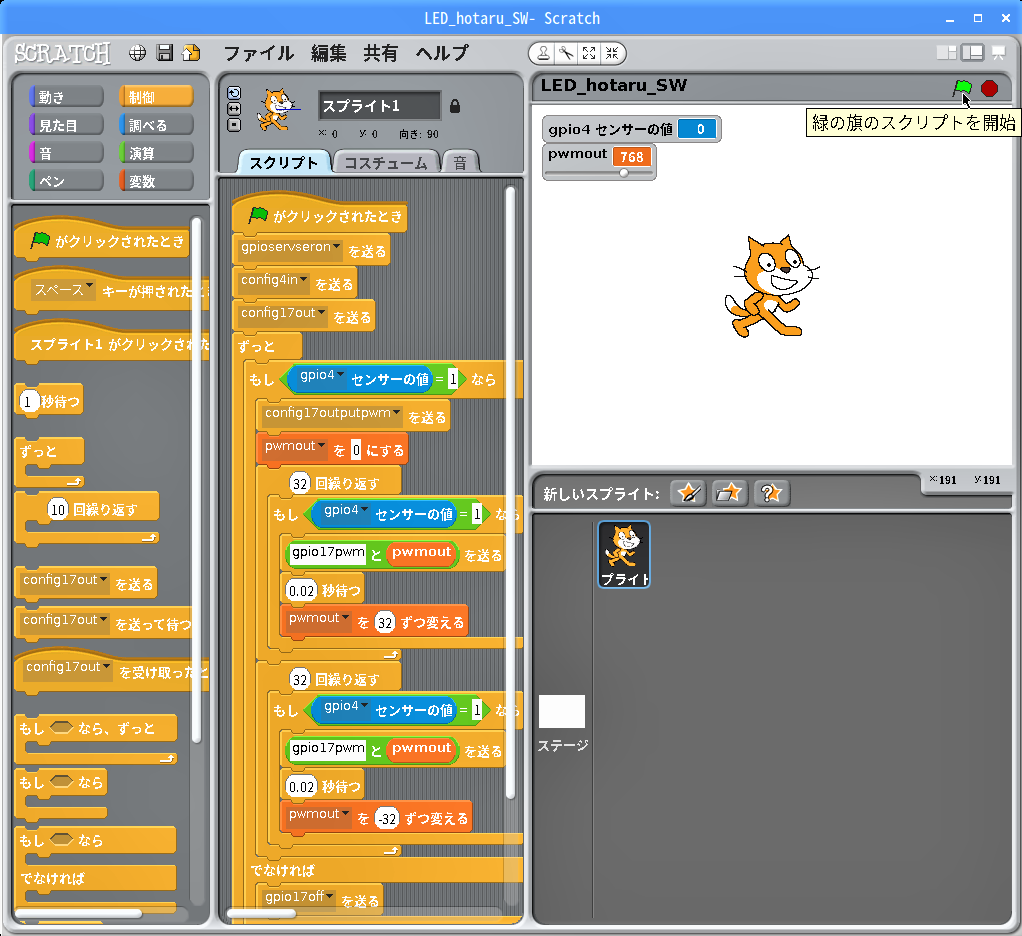Click the もし なら、ずっと block in the palette
This screenshot has width=1022, height=936.
tap(96, 739)
